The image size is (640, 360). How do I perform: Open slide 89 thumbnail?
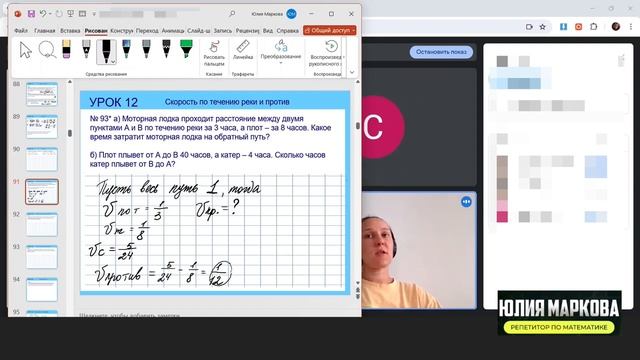(42, 127)
